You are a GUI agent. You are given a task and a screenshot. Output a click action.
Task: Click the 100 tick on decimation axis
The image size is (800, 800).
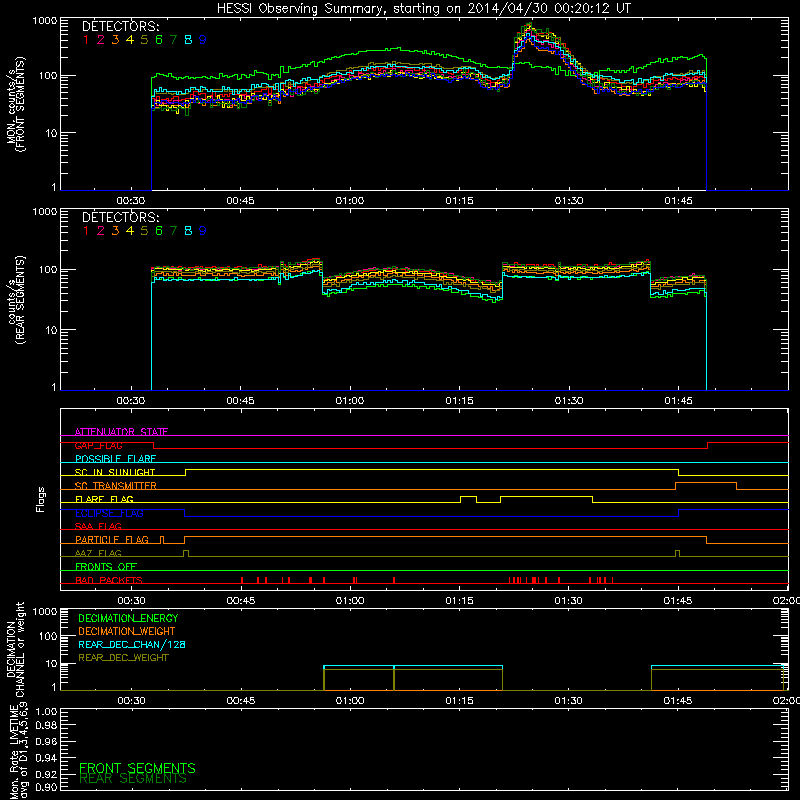coord(48,636)
